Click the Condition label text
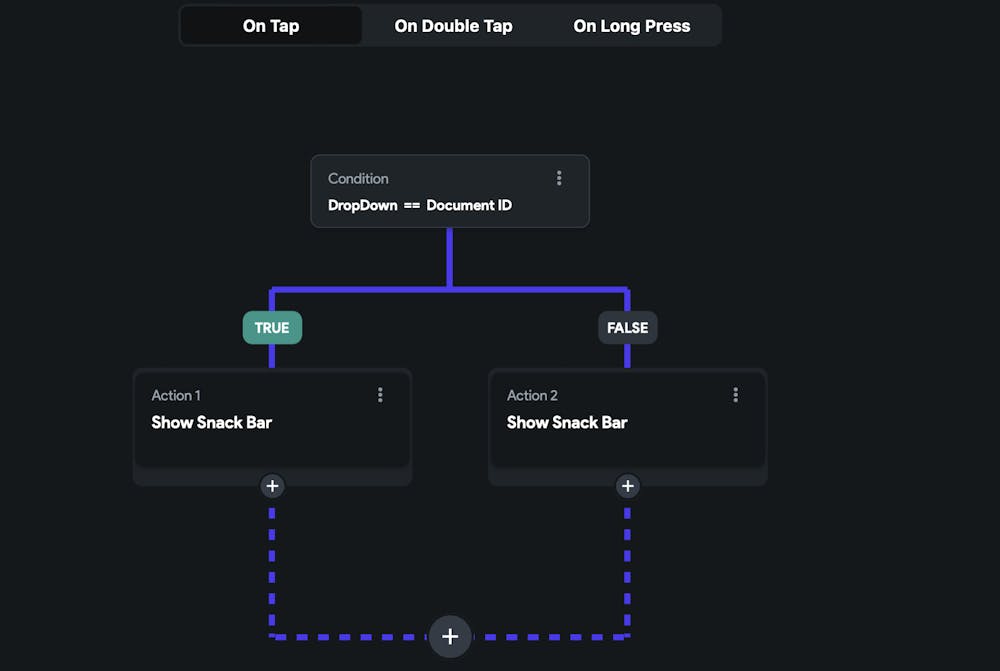Screen dimensions: 1000x671 coord(358,178)
